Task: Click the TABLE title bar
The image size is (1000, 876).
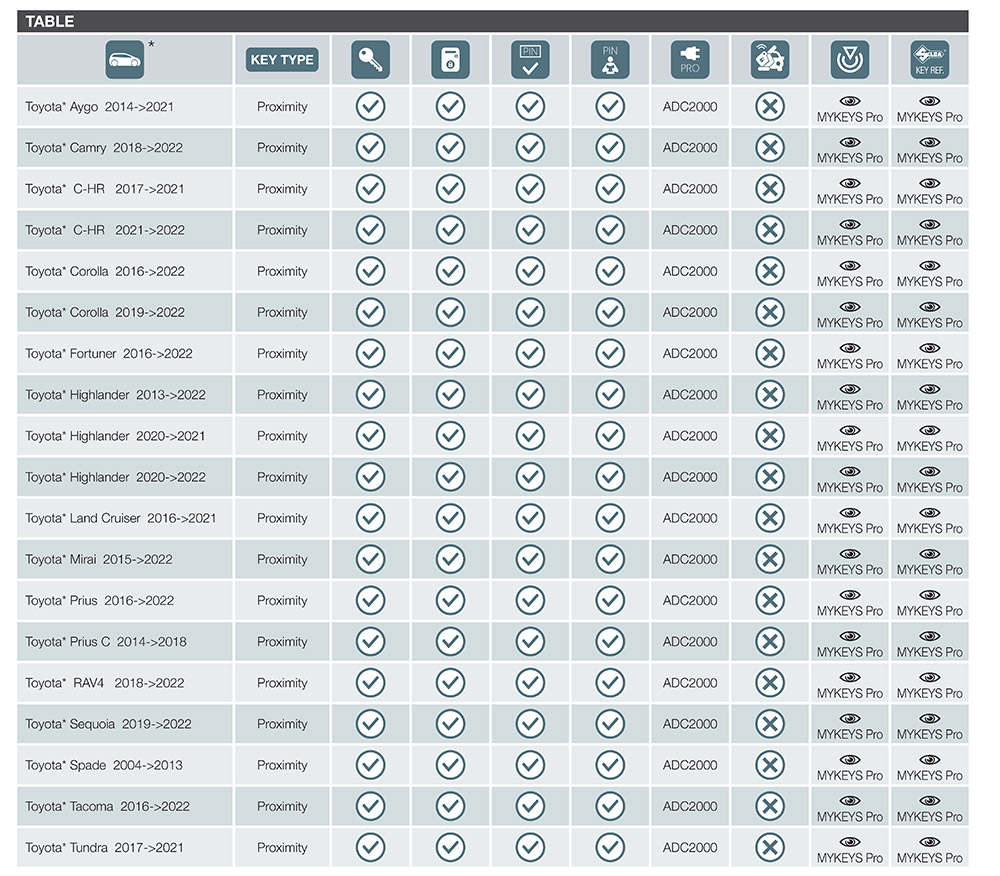Action: pyautogui.click(x=492, y=21)
